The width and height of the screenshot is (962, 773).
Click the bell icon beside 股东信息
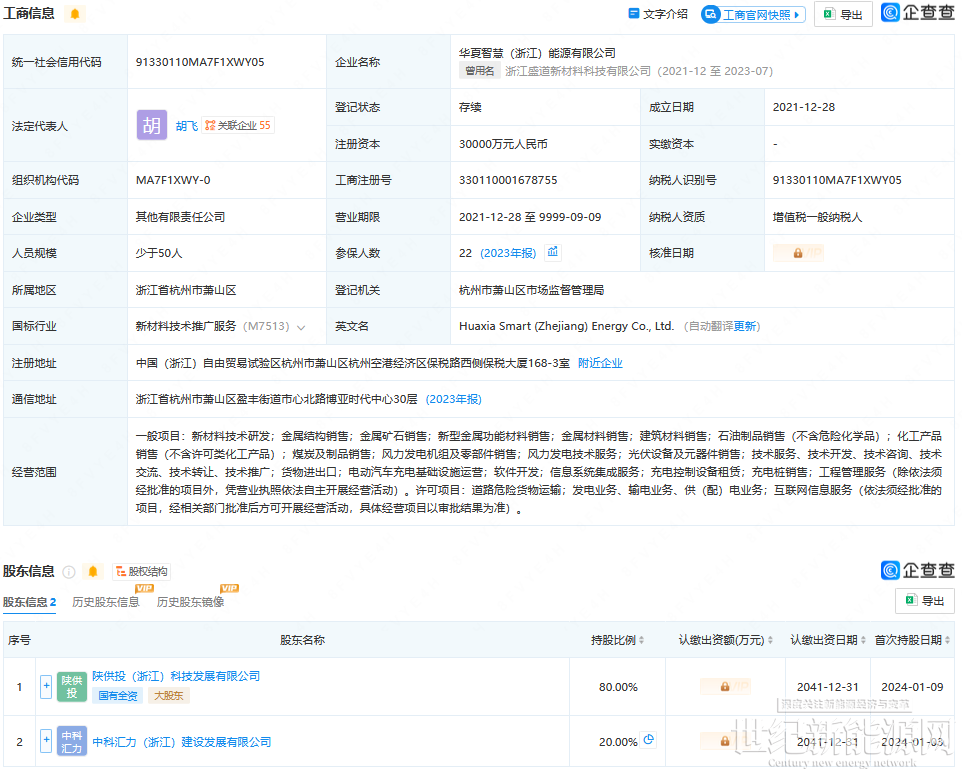point(93,572)
